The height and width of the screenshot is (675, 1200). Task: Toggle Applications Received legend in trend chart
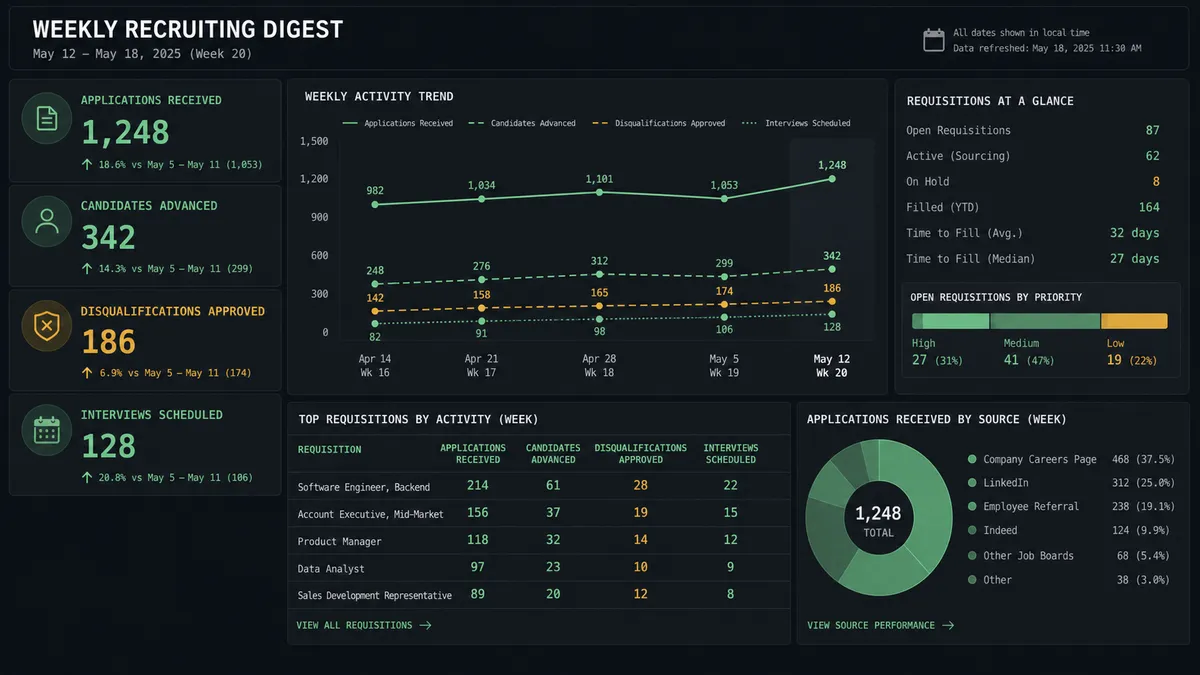coord(397,123)
